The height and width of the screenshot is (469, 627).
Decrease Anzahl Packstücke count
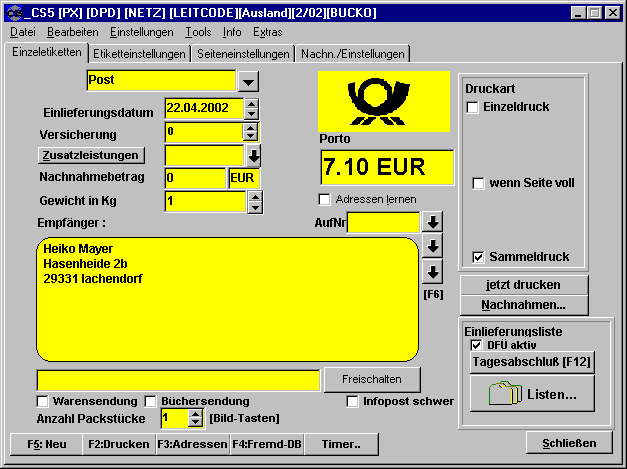coord(195,423)
